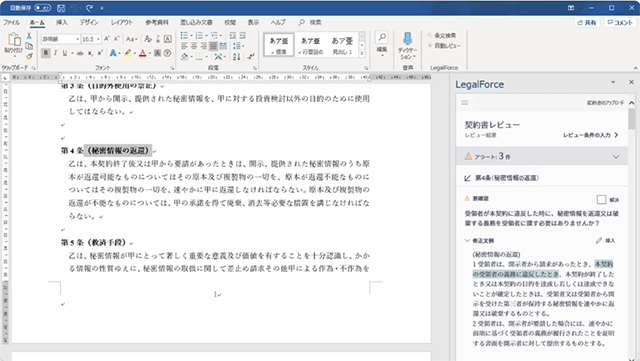Click the Strikethrough icon

click(80, 53)
